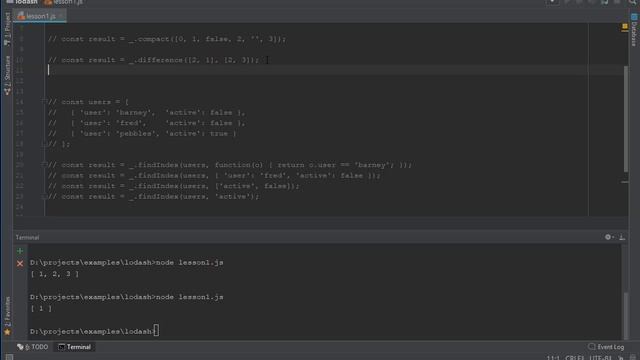Image resolution: width=640 pixels, height=360 pixels.
Task: Click the '// const users = [' line
Action: coord(88,102)
